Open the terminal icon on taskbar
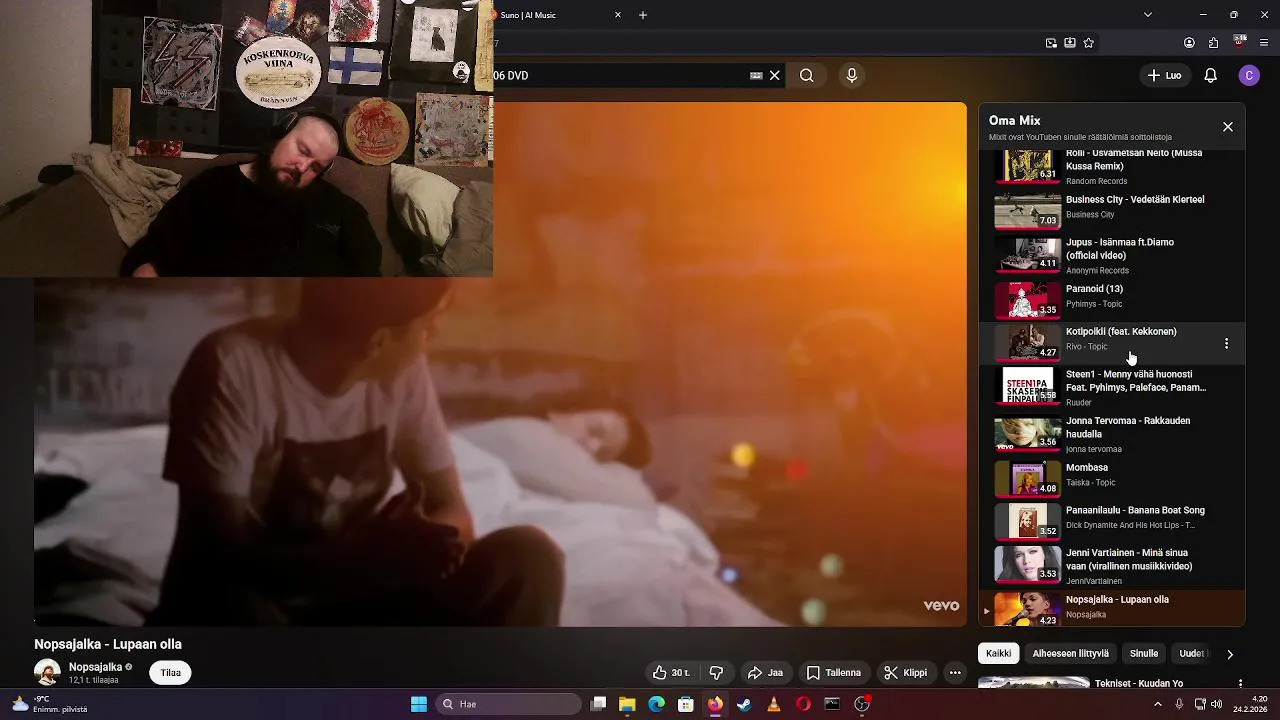This screenshot has height=720, width=1280. 832,704
